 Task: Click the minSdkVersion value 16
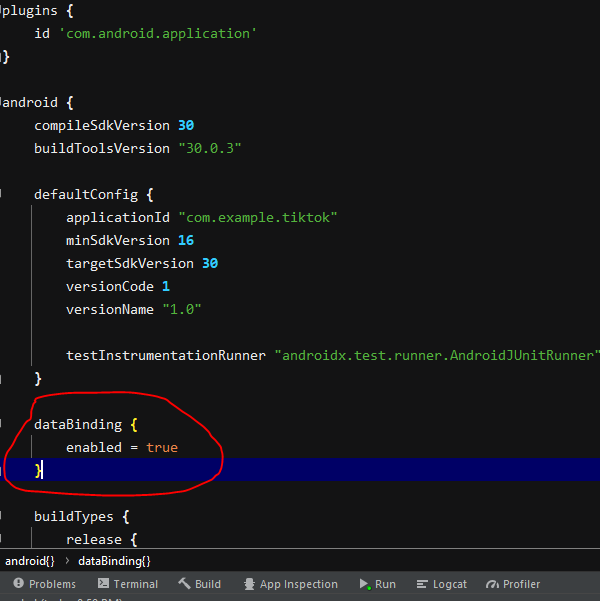tap(186, 240)
